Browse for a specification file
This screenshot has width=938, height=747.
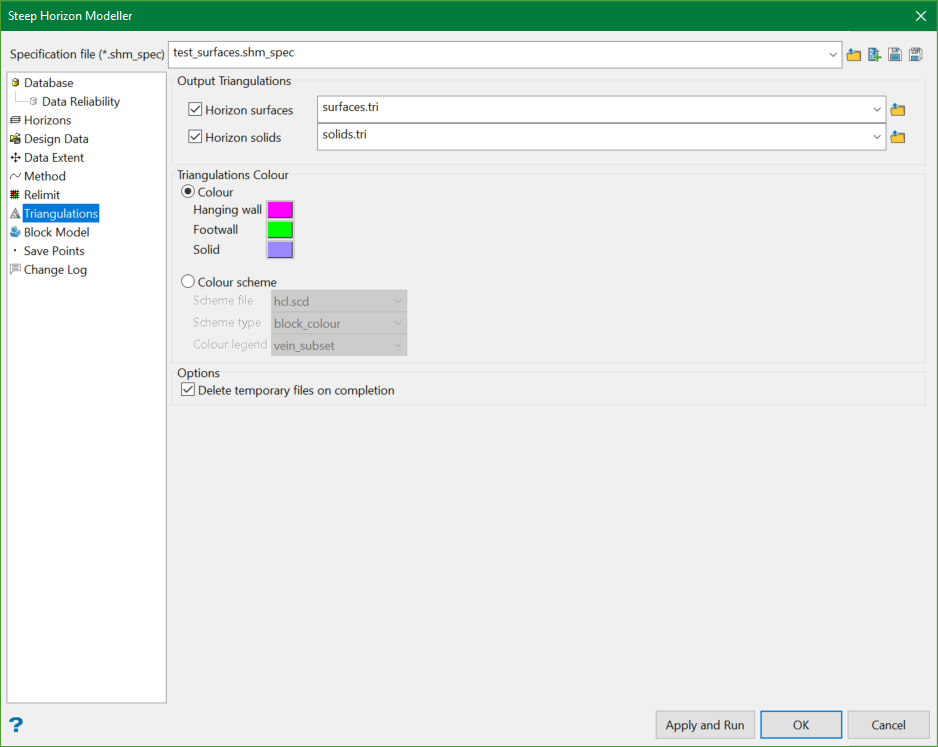coord(853,55)
